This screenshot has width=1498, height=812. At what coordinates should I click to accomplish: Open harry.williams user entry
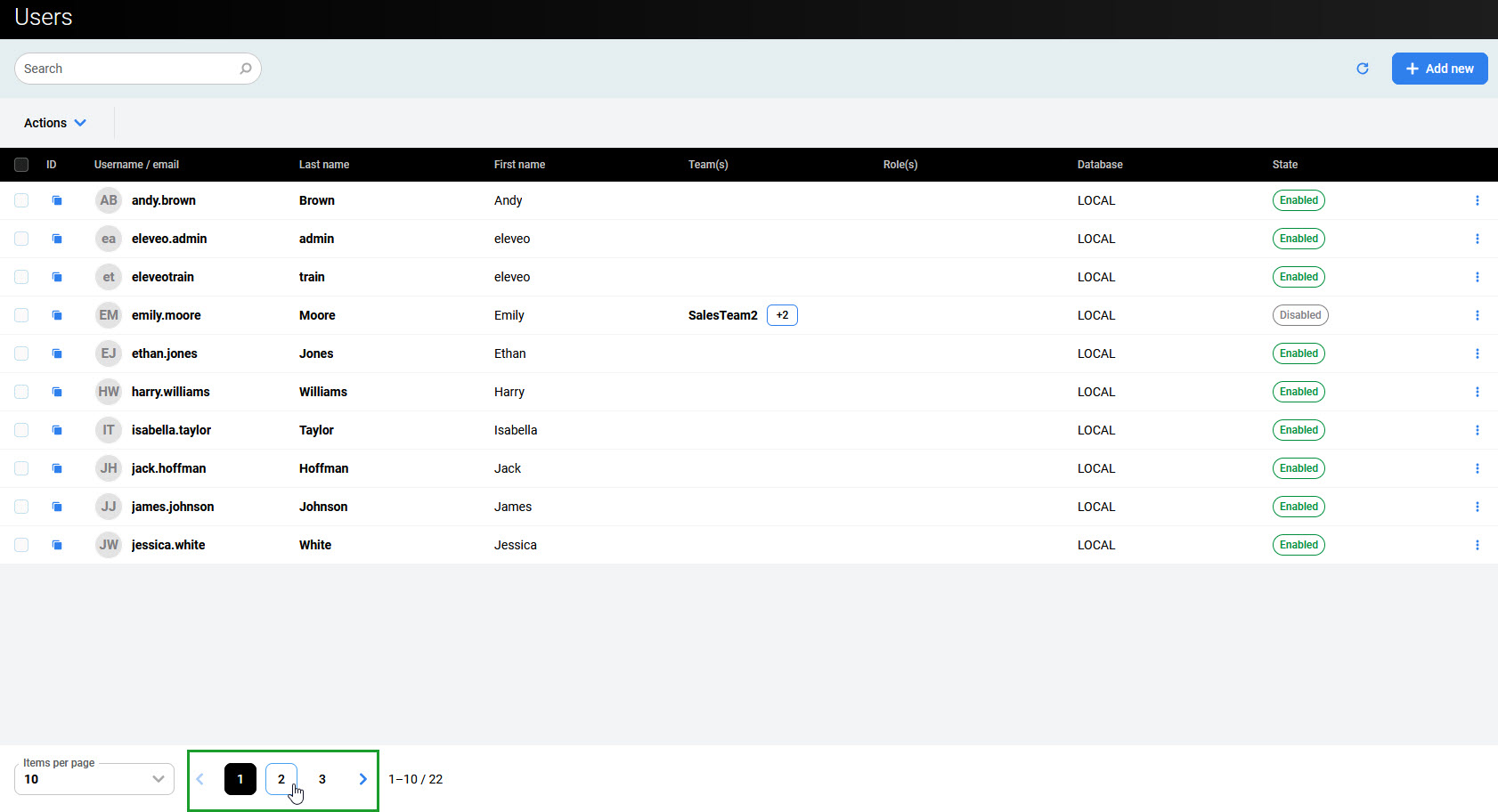coord(170,392)
